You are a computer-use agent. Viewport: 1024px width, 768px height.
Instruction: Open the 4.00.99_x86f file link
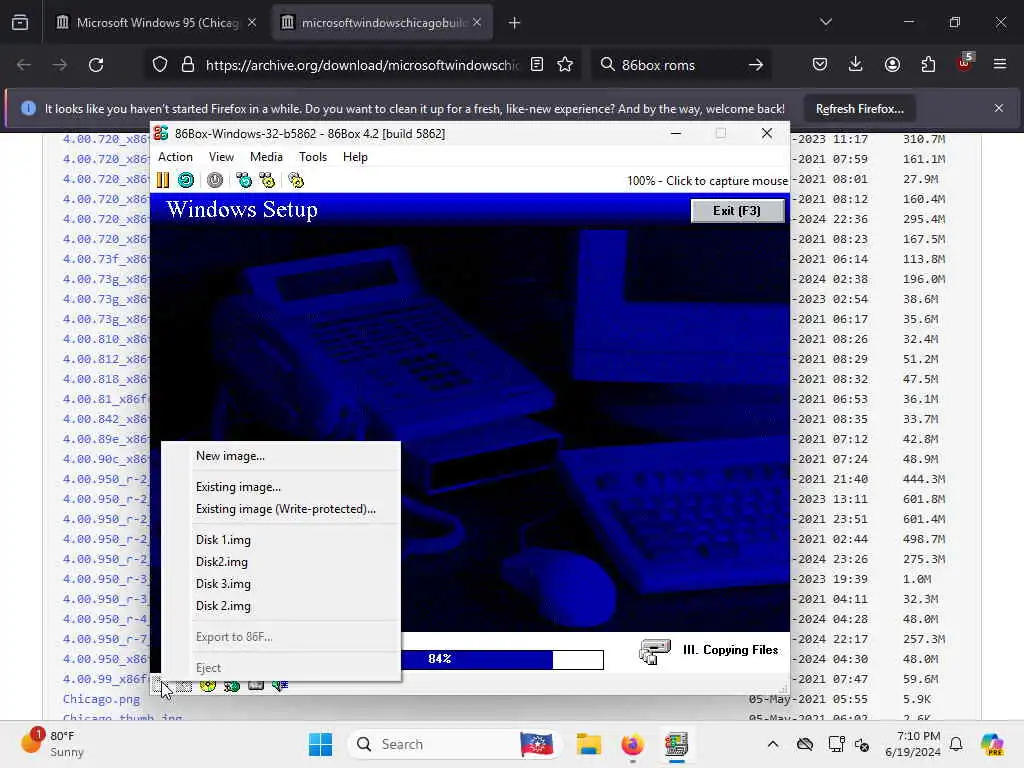coord(105,679)
